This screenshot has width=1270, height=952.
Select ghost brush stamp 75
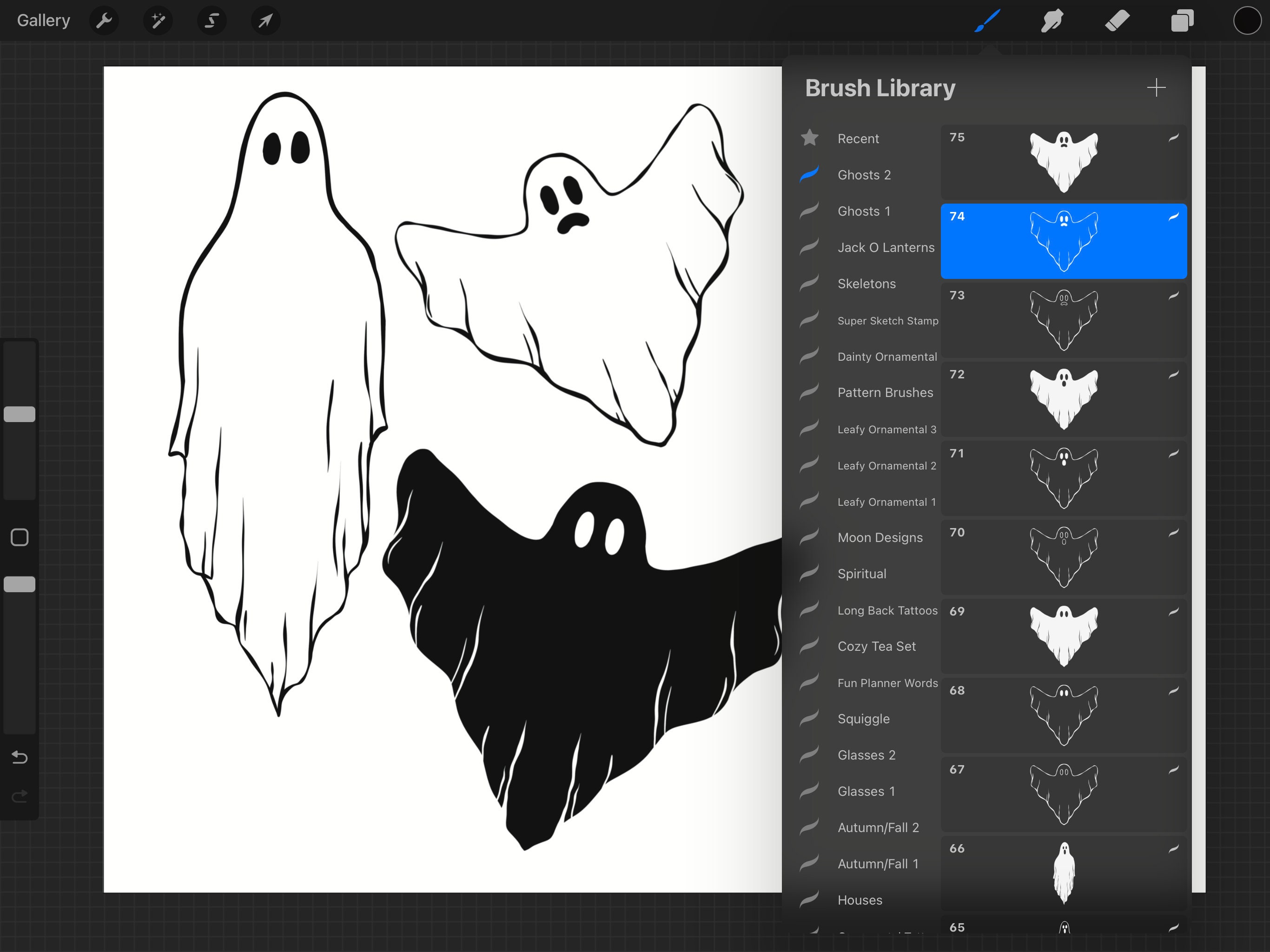tap(1063, 159)
